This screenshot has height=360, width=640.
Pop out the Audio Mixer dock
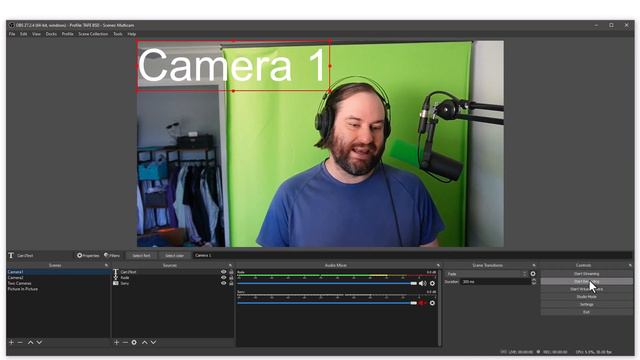[x=438, y=265]
